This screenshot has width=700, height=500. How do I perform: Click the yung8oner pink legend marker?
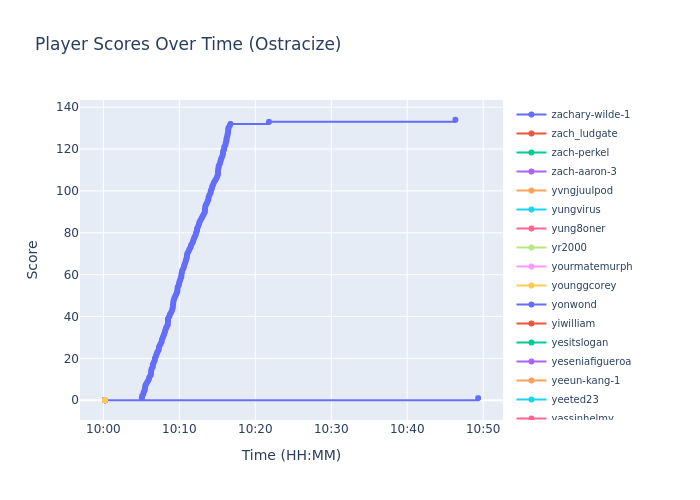tap(531, 229)
